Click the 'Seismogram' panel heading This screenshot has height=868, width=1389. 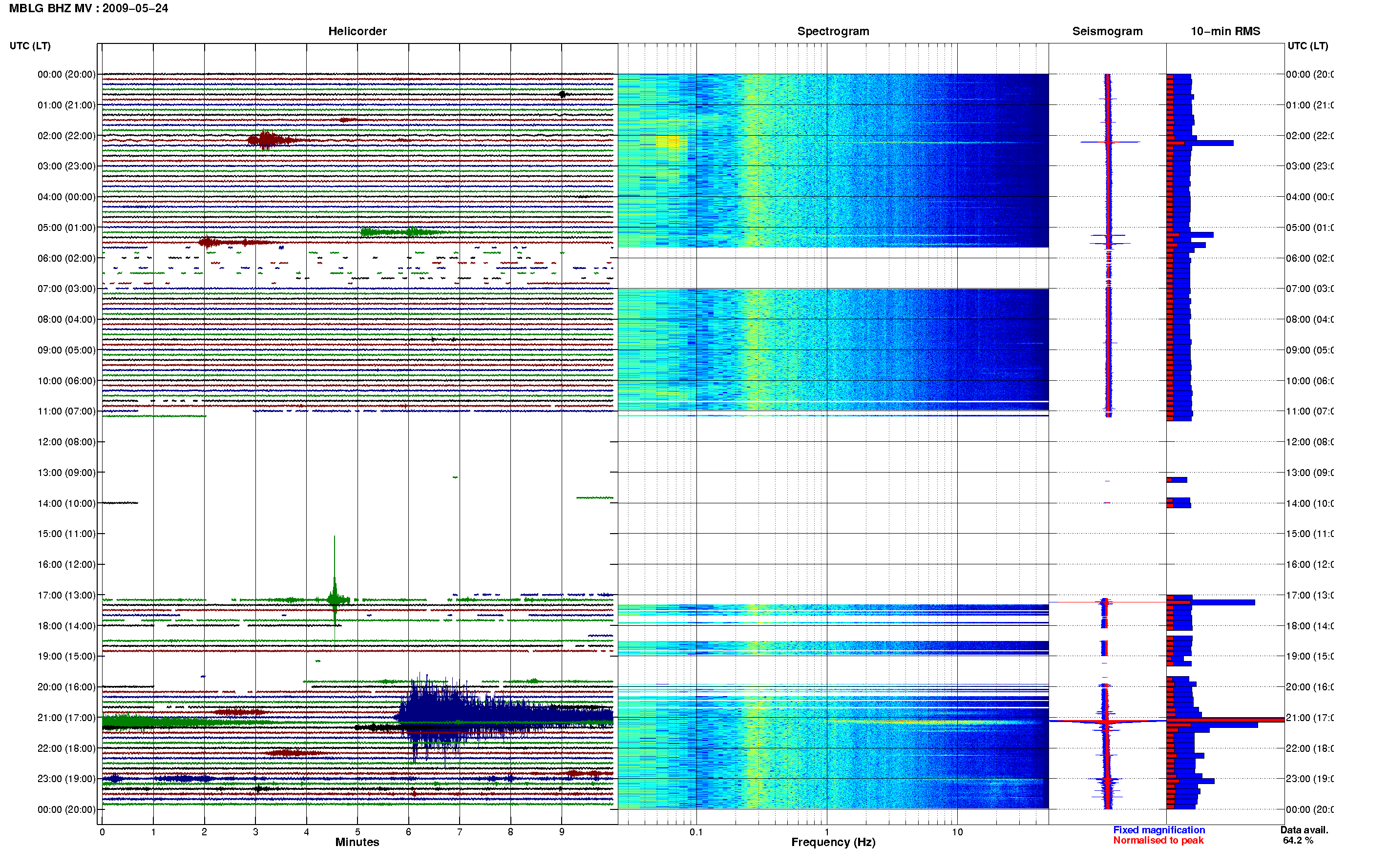tap(1107, 32)
